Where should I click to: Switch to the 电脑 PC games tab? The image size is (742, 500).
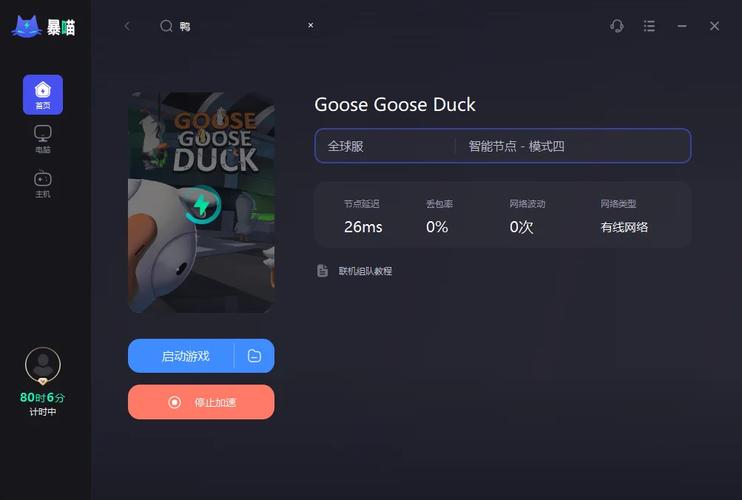tap(43, 139)
